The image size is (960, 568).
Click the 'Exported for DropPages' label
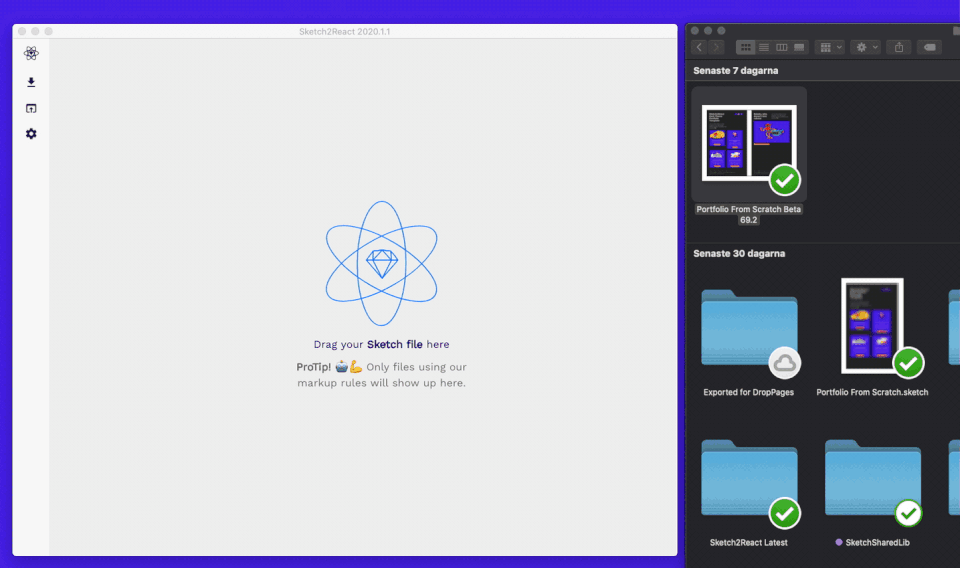pyautogui.click(x=748, y=392)
